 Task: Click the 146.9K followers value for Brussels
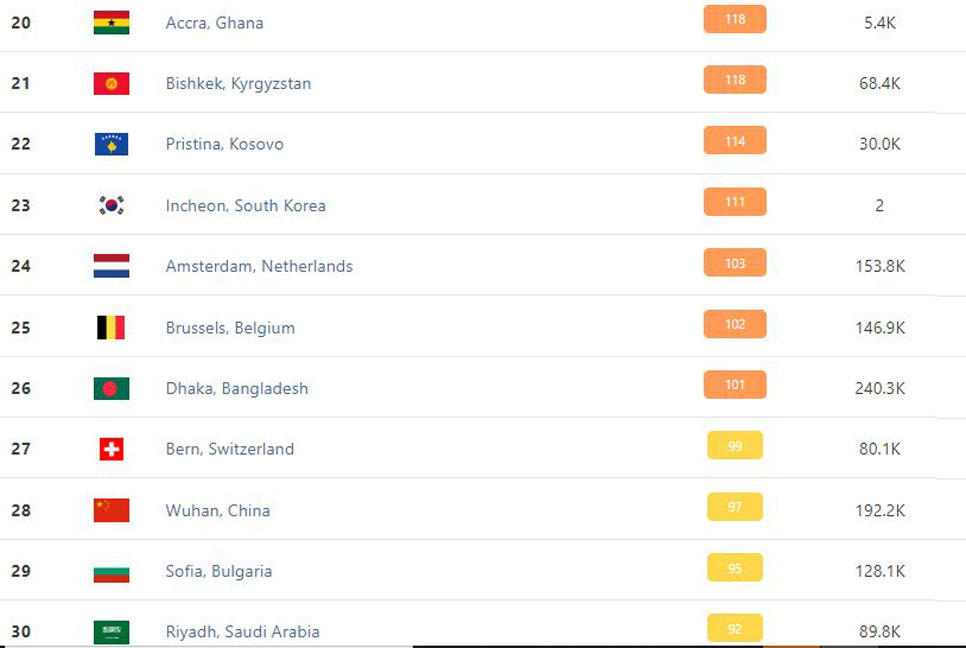(x=880, y=328)
